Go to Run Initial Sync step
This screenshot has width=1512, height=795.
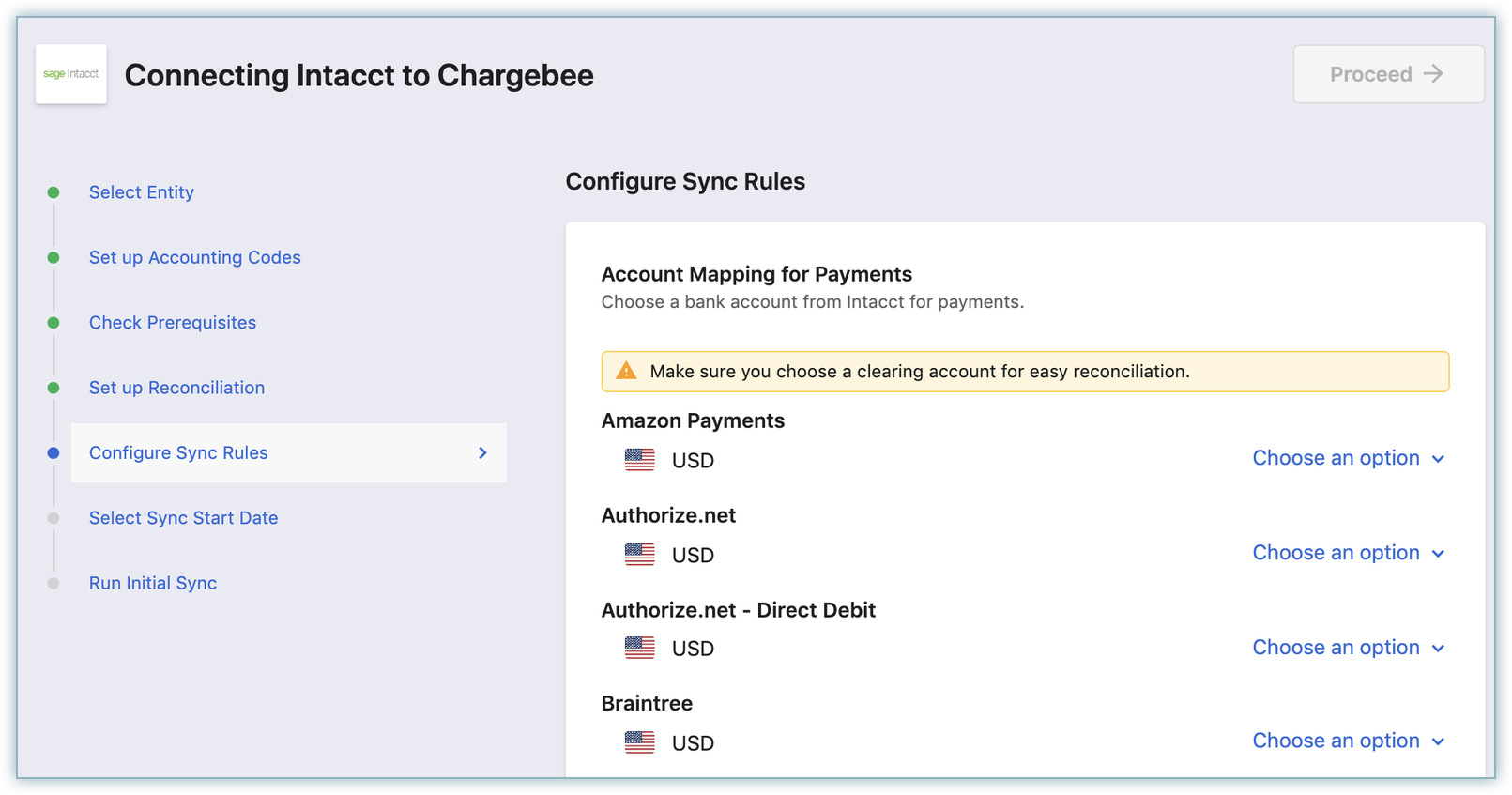tap(153, 583)
